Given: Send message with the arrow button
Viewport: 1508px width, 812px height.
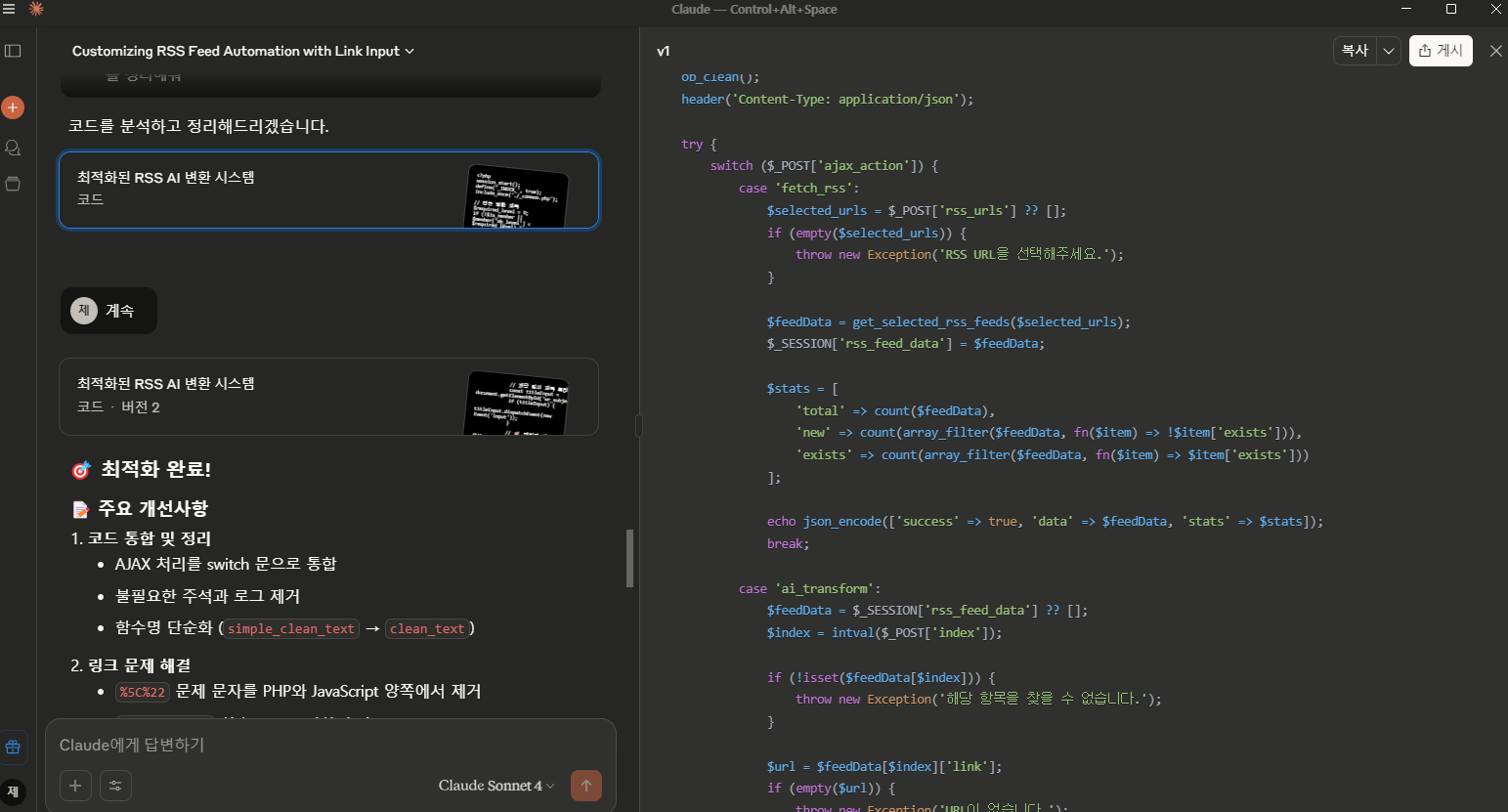Looking at the screenshot, I should pyautogui.click(x=586, y=786).
